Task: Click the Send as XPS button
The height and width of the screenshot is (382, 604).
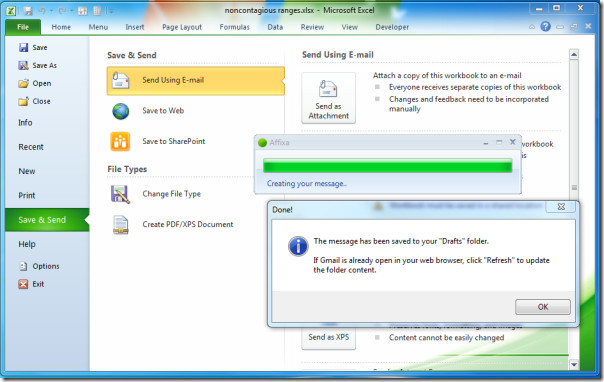Action: 329,337
